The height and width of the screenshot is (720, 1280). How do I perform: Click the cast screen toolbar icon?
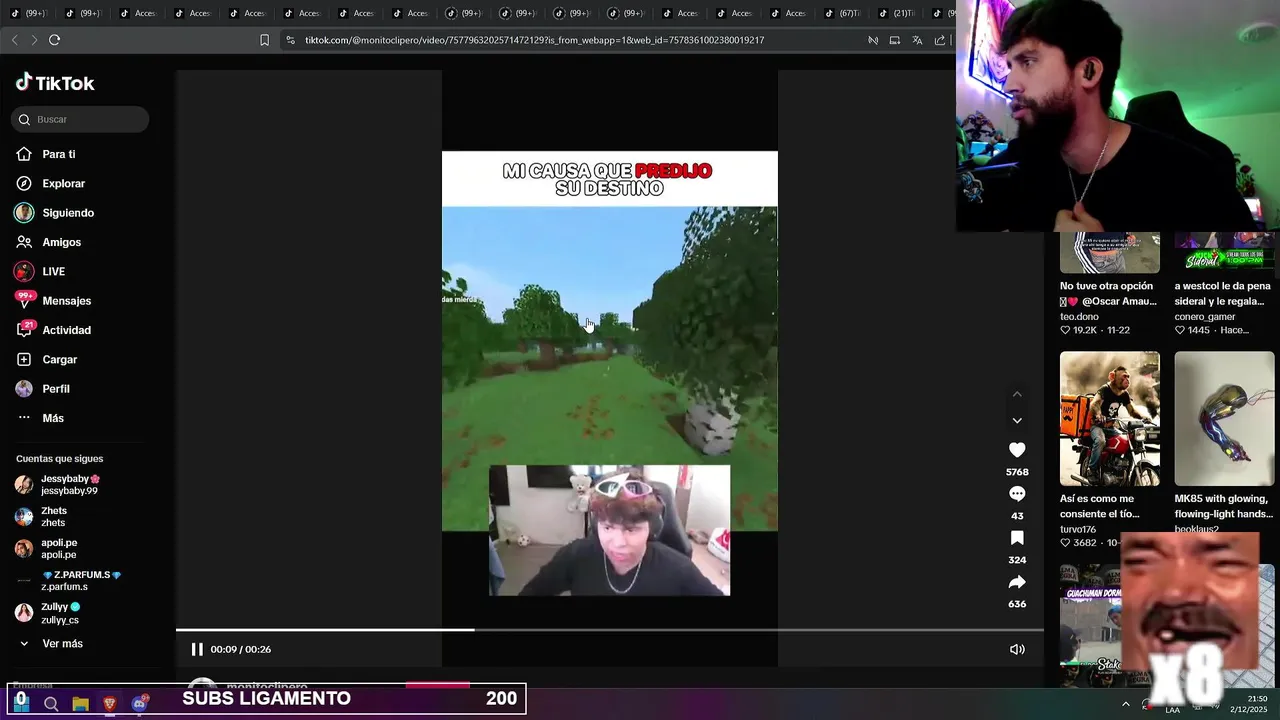895,40
